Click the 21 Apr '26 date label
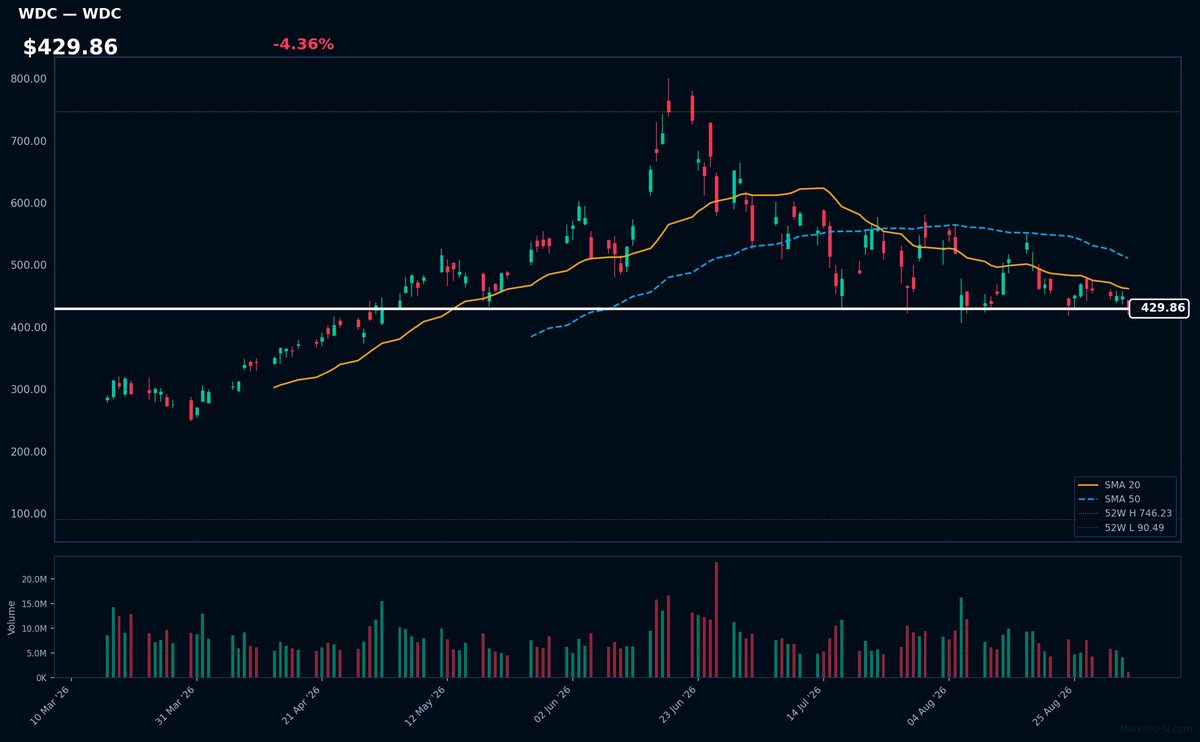1200x742 pixels. [x=301, y=705]
